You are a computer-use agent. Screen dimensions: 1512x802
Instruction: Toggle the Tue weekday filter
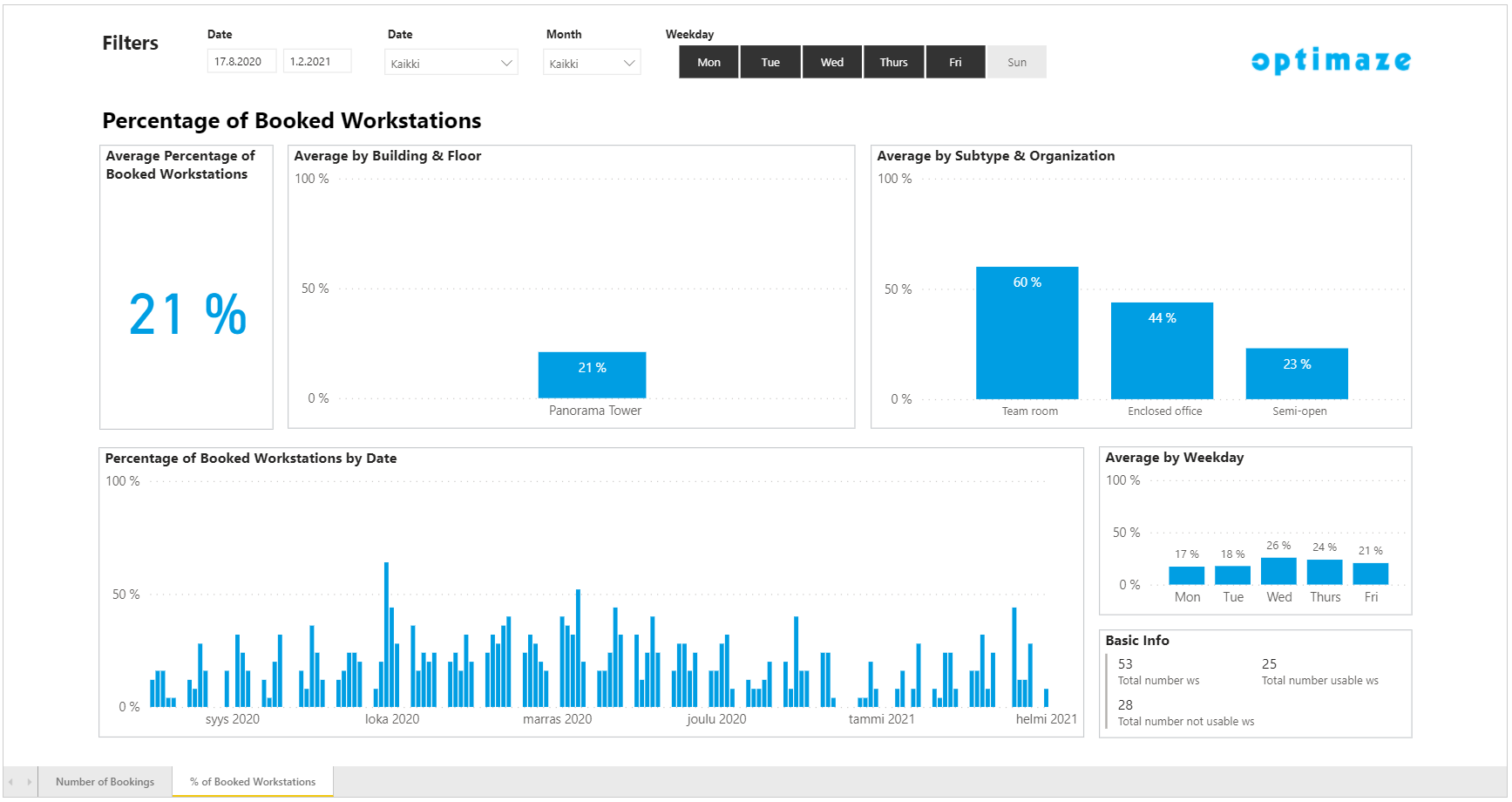point(770,63)
